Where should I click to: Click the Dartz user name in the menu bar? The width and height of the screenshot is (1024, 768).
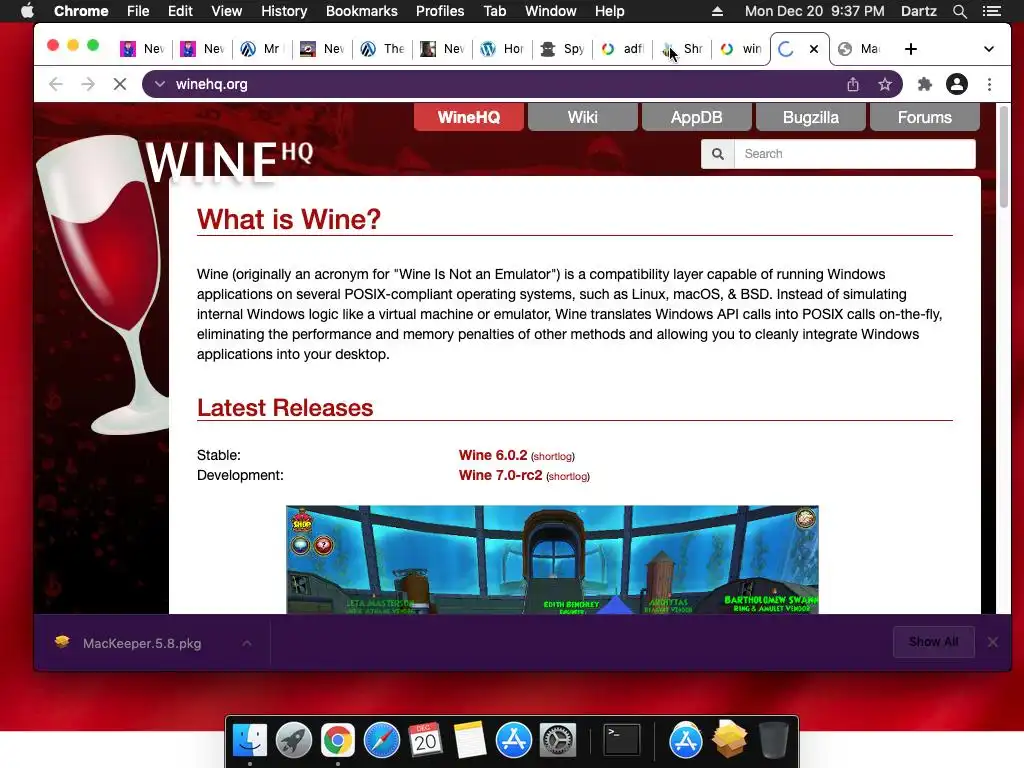[918, 11]
